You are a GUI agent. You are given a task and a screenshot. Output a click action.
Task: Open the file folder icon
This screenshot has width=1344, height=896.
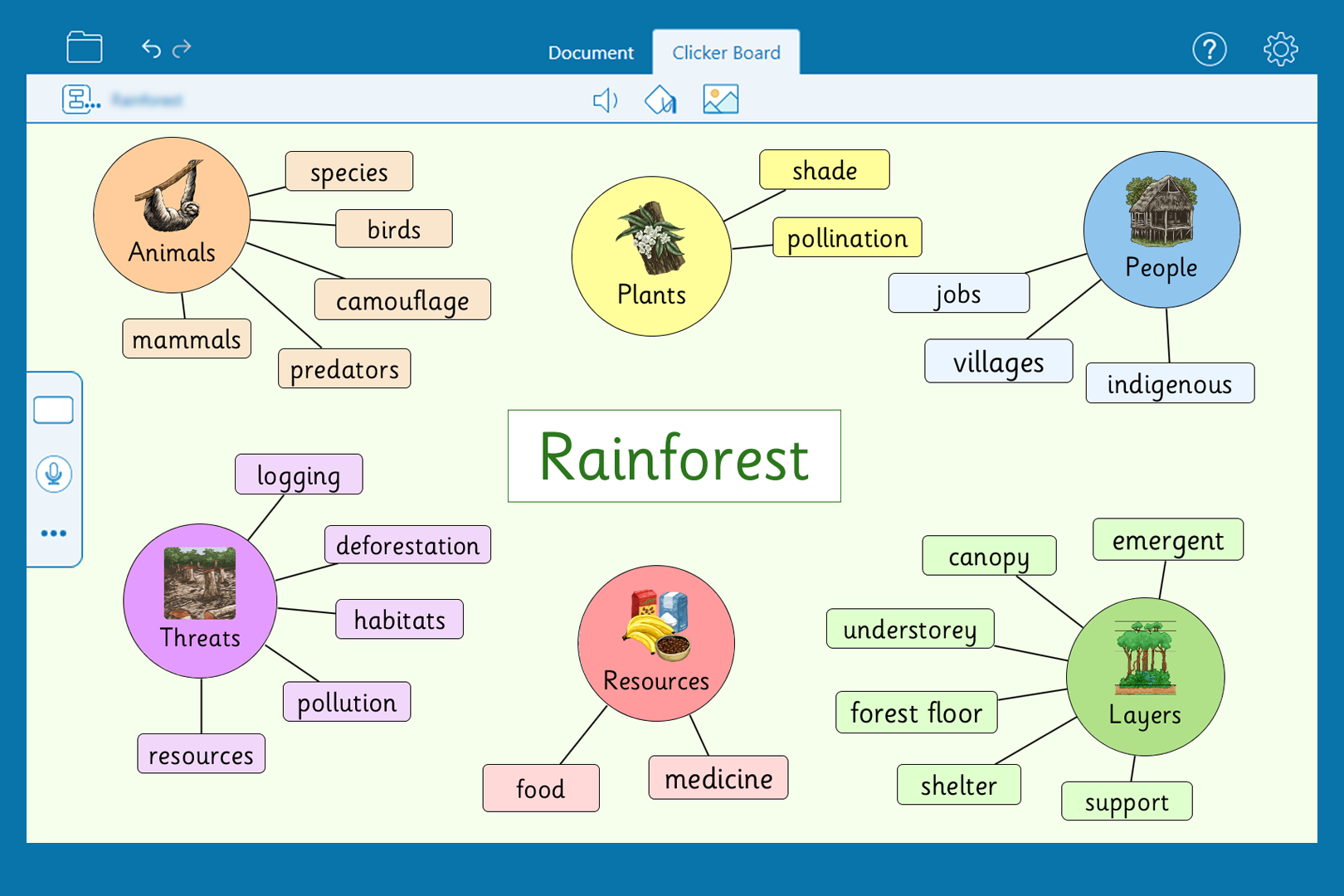[85, 48]
